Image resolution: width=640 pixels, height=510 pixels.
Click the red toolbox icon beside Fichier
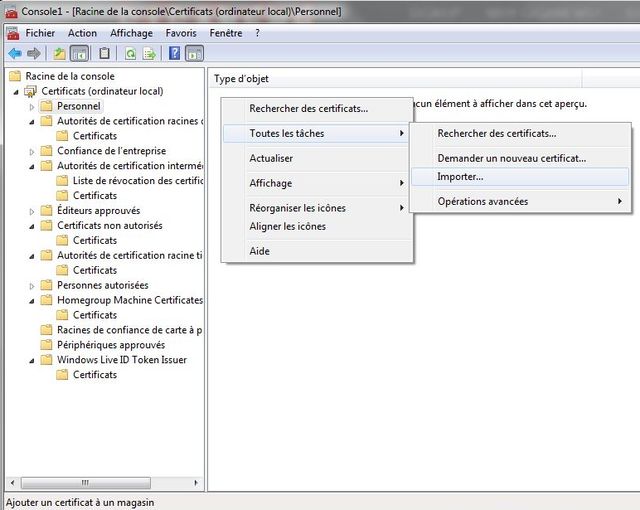(13, 33)
